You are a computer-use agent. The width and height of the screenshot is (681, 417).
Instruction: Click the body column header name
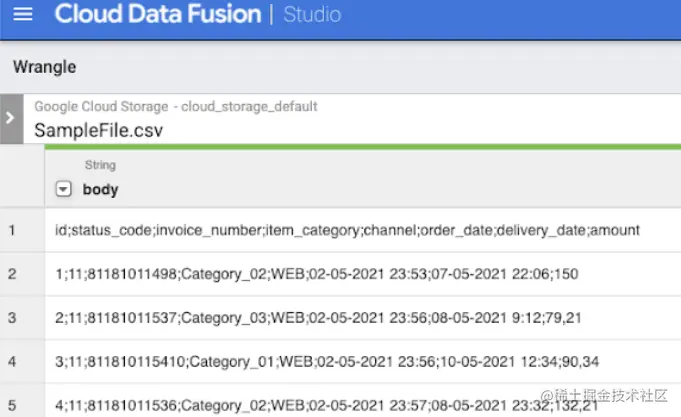(100, 189)
